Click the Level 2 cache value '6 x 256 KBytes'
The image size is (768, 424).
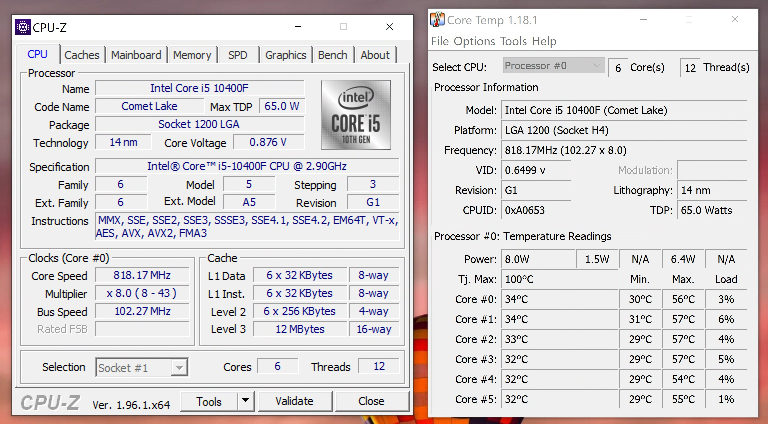click(300, 311)
